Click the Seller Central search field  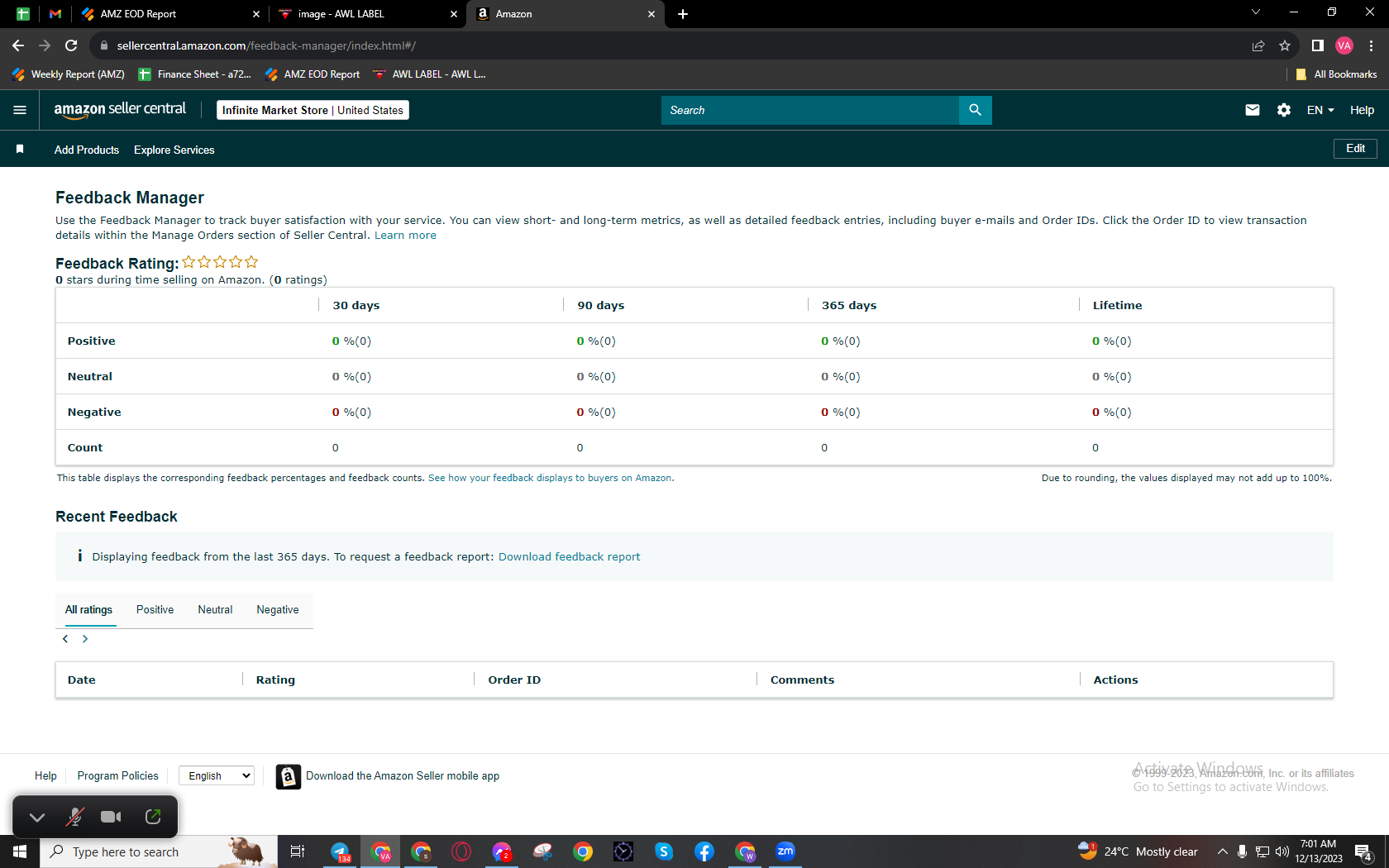coord(810,110)
